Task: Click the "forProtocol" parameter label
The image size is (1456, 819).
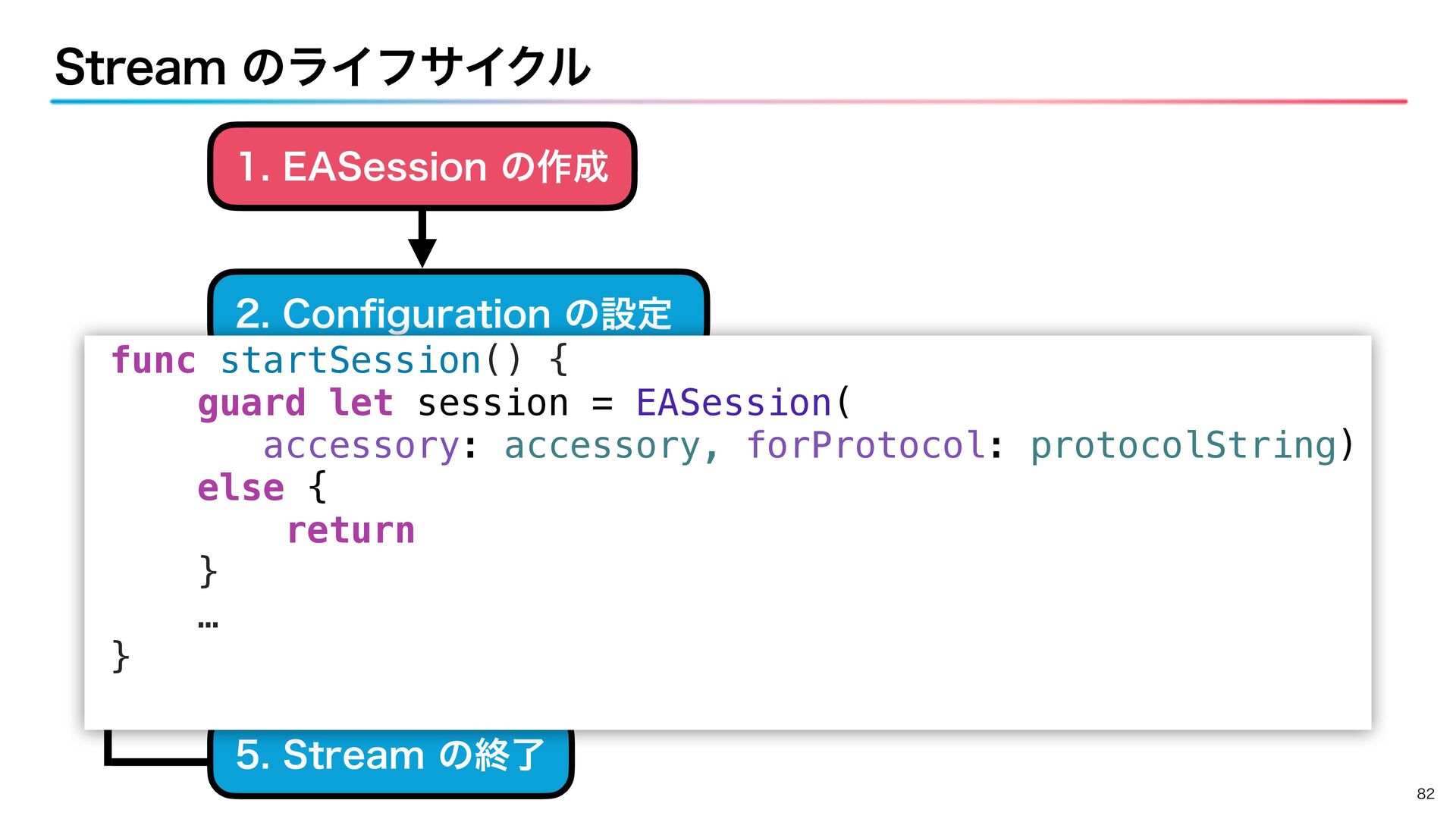Action: coord(866,445)
